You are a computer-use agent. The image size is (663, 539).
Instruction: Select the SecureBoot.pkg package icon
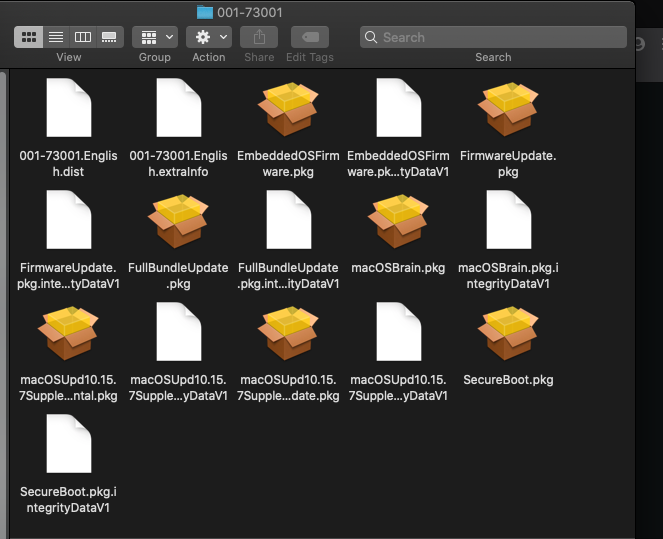tap(508, 333)
